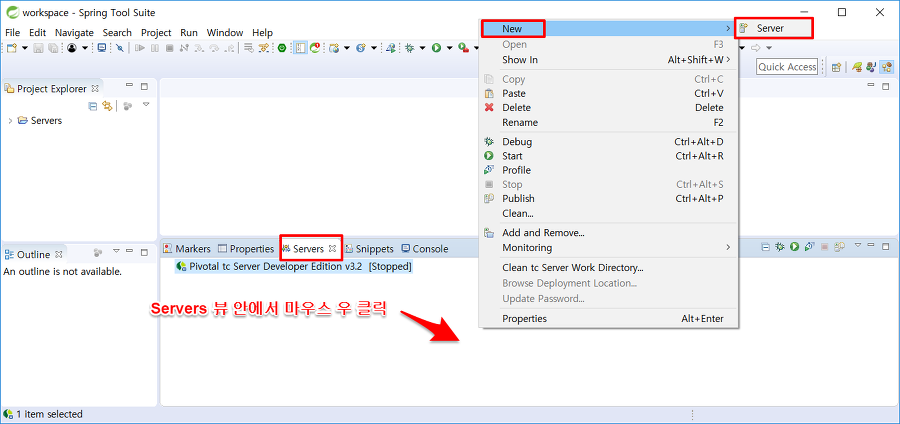Click the Suspend debug toolbar icon
Image resolution: width=900 pixels, height=424 pixels.
[155, 48]
